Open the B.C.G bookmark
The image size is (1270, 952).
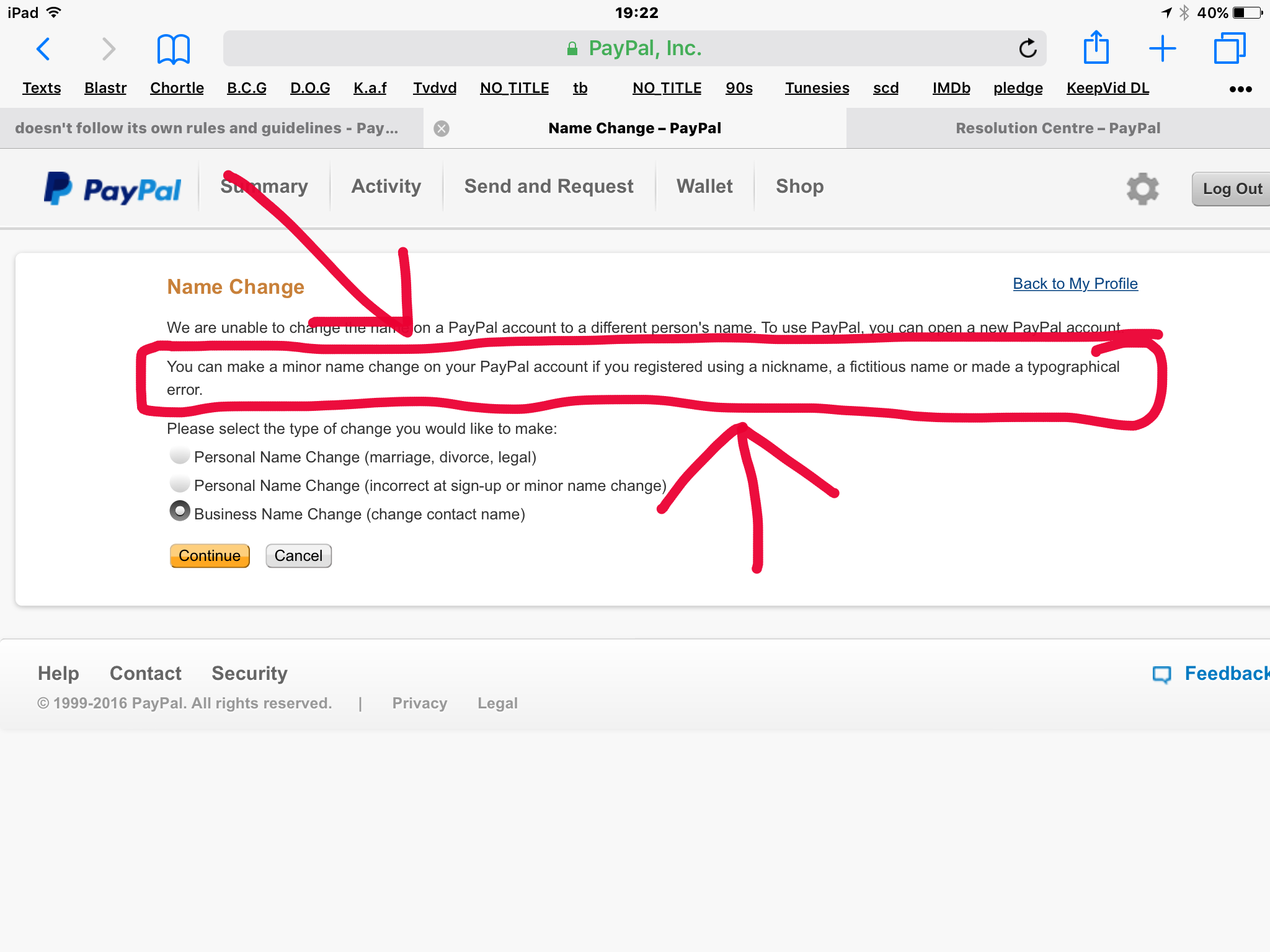(247, 89)
